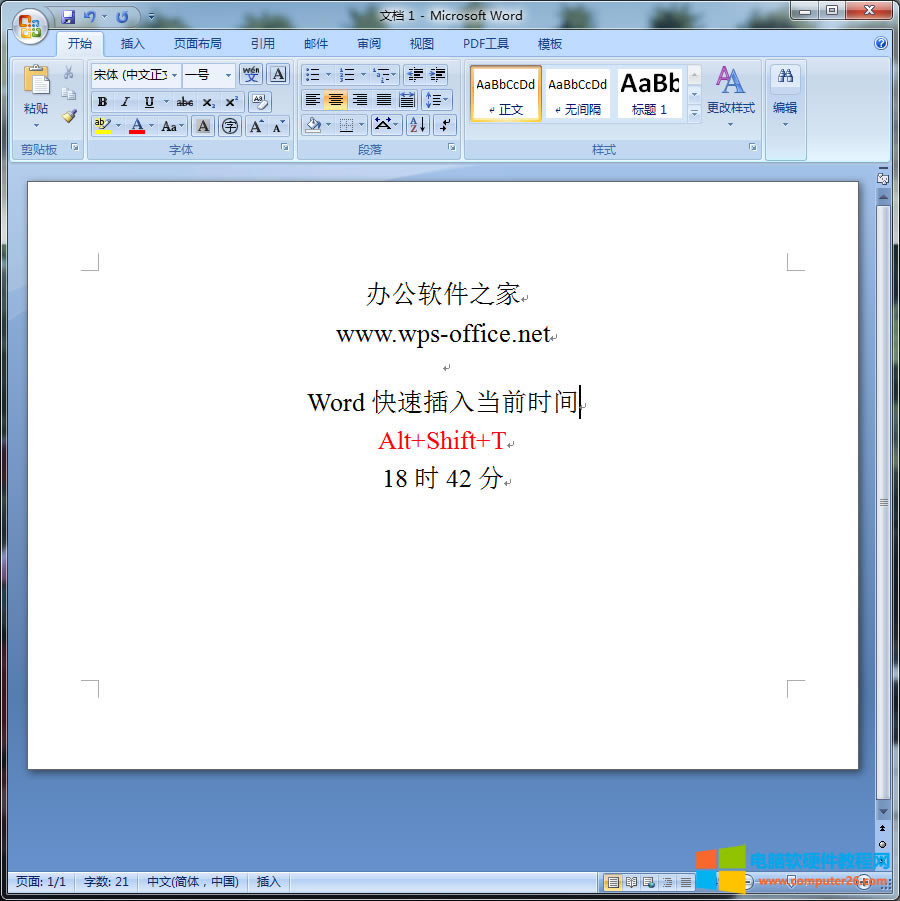The width and height of the screenshot is (900, 901).
Task: Select the grow font icon
Action: pos(257,126)
